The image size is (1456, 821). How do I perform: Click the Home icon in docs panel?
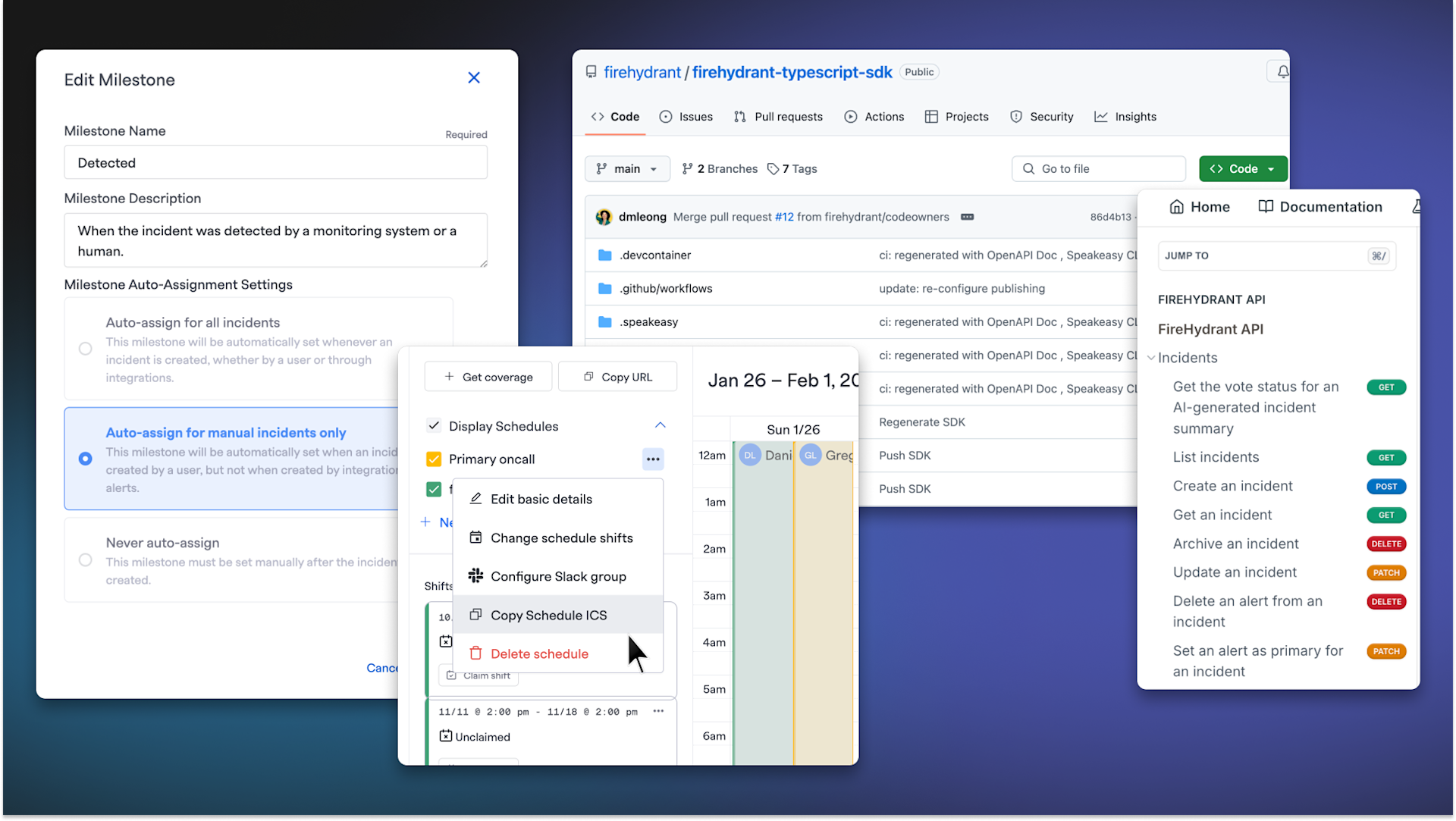[1176, 207]
